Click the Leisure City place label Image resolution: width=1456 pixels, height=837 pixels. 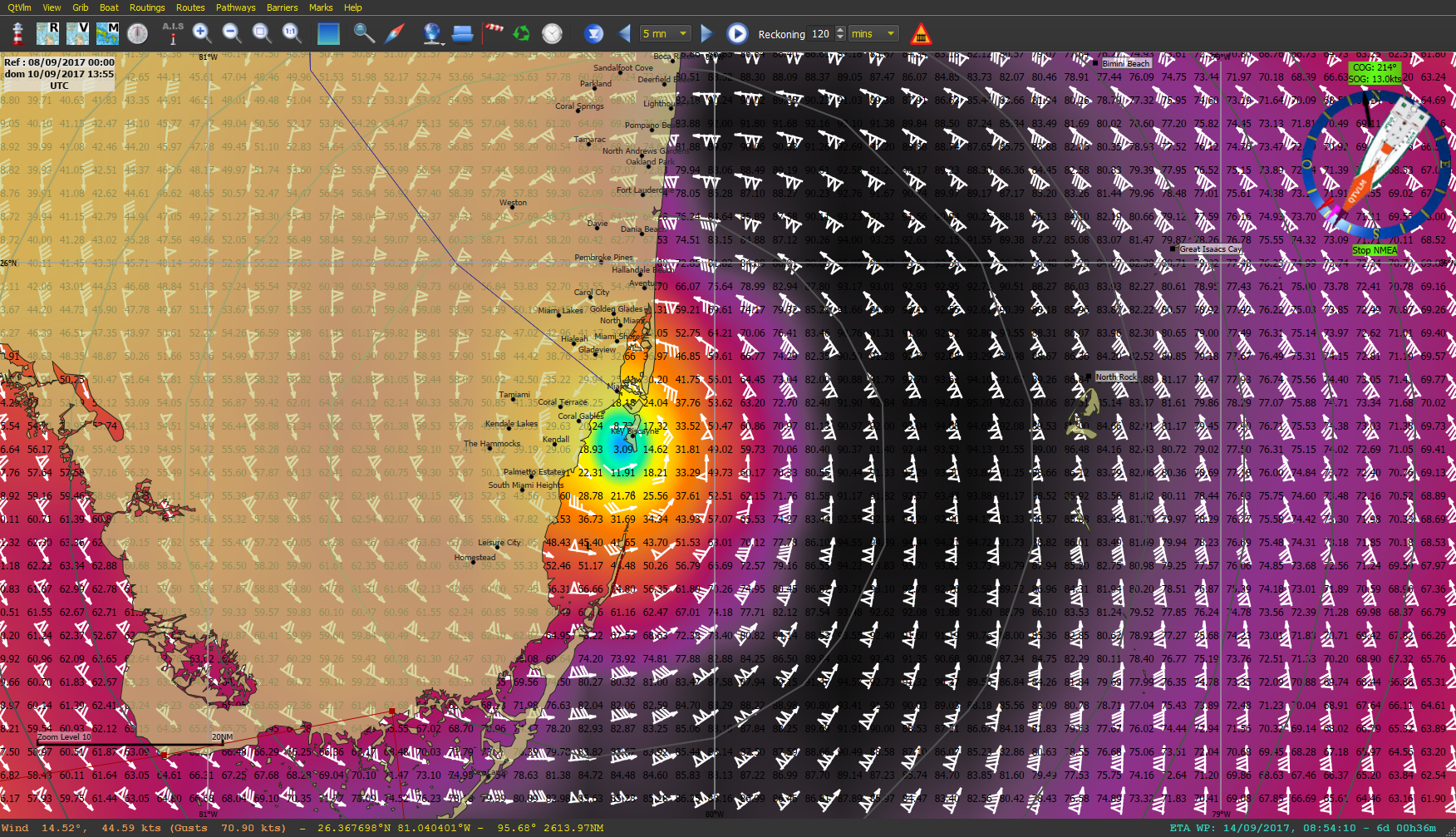coord(499,543)
